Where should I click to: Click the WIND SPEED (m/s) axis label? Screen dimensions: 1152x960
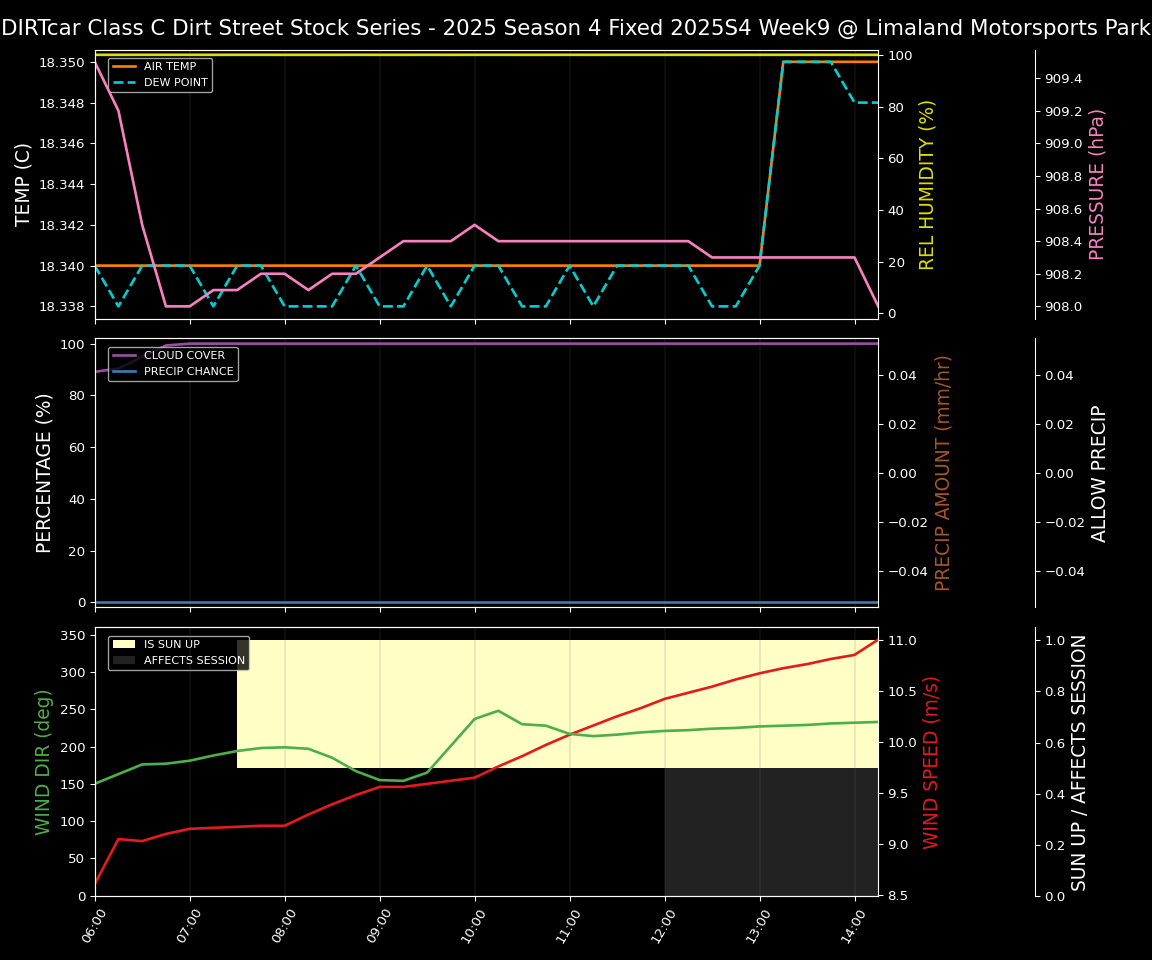[931, 762]
